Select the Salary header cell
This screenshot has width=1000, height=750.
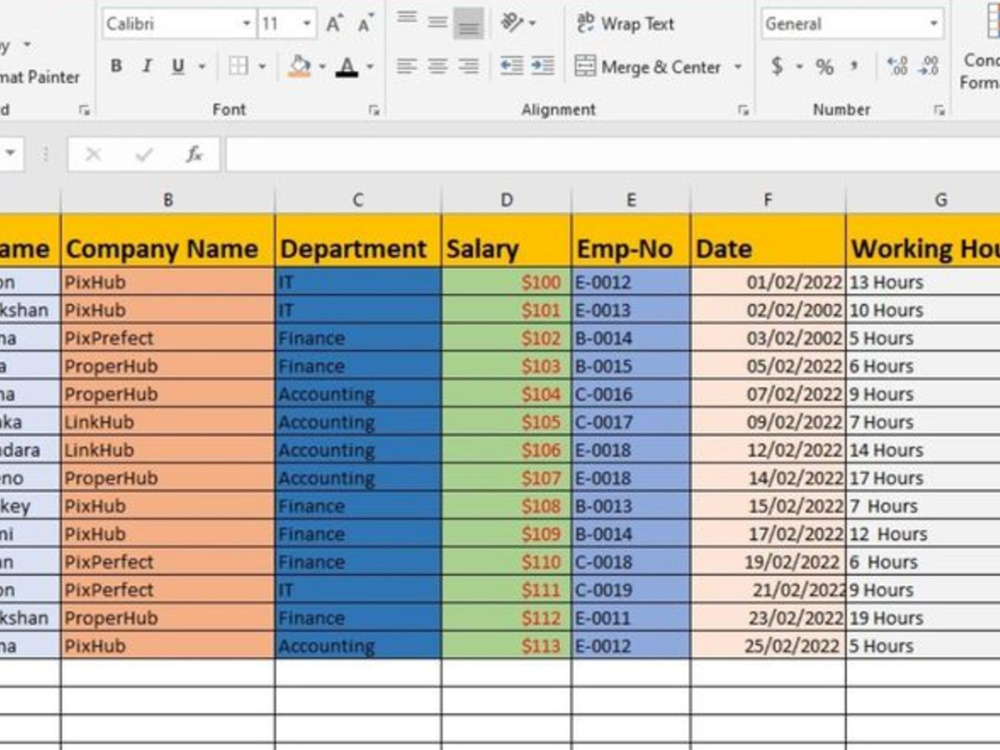[506, 241]
